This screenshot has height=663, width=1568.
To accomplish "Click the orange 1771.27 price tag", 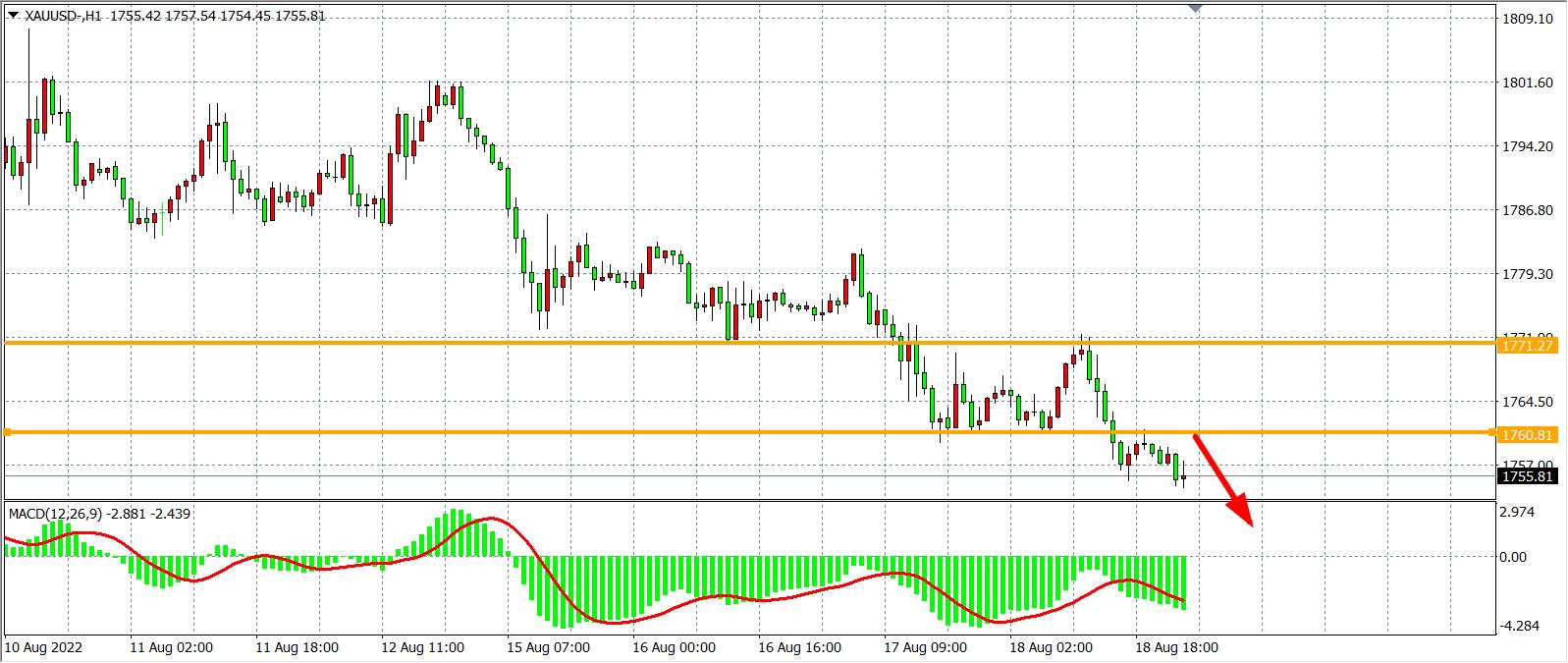I will tap(1528, 346).
